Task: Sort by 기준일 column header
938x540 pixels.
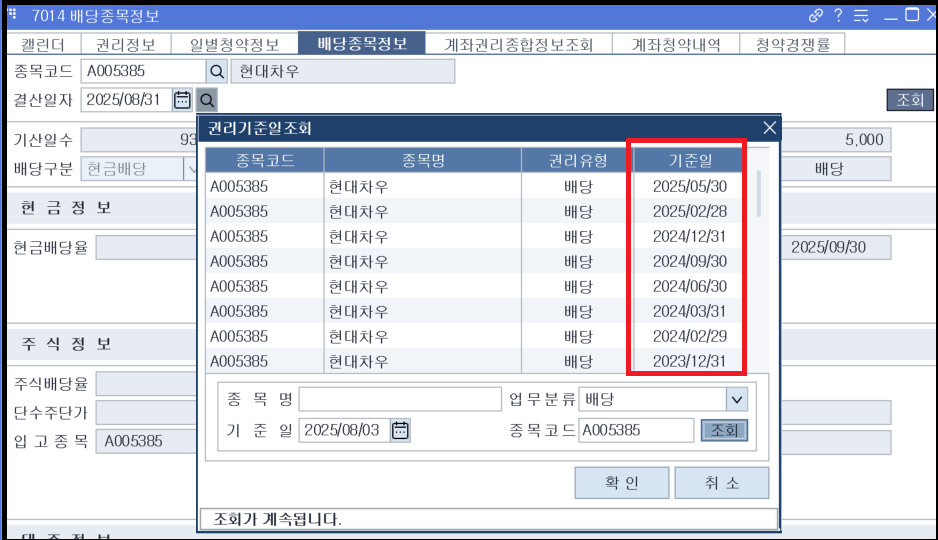Action: pos(690,160)
